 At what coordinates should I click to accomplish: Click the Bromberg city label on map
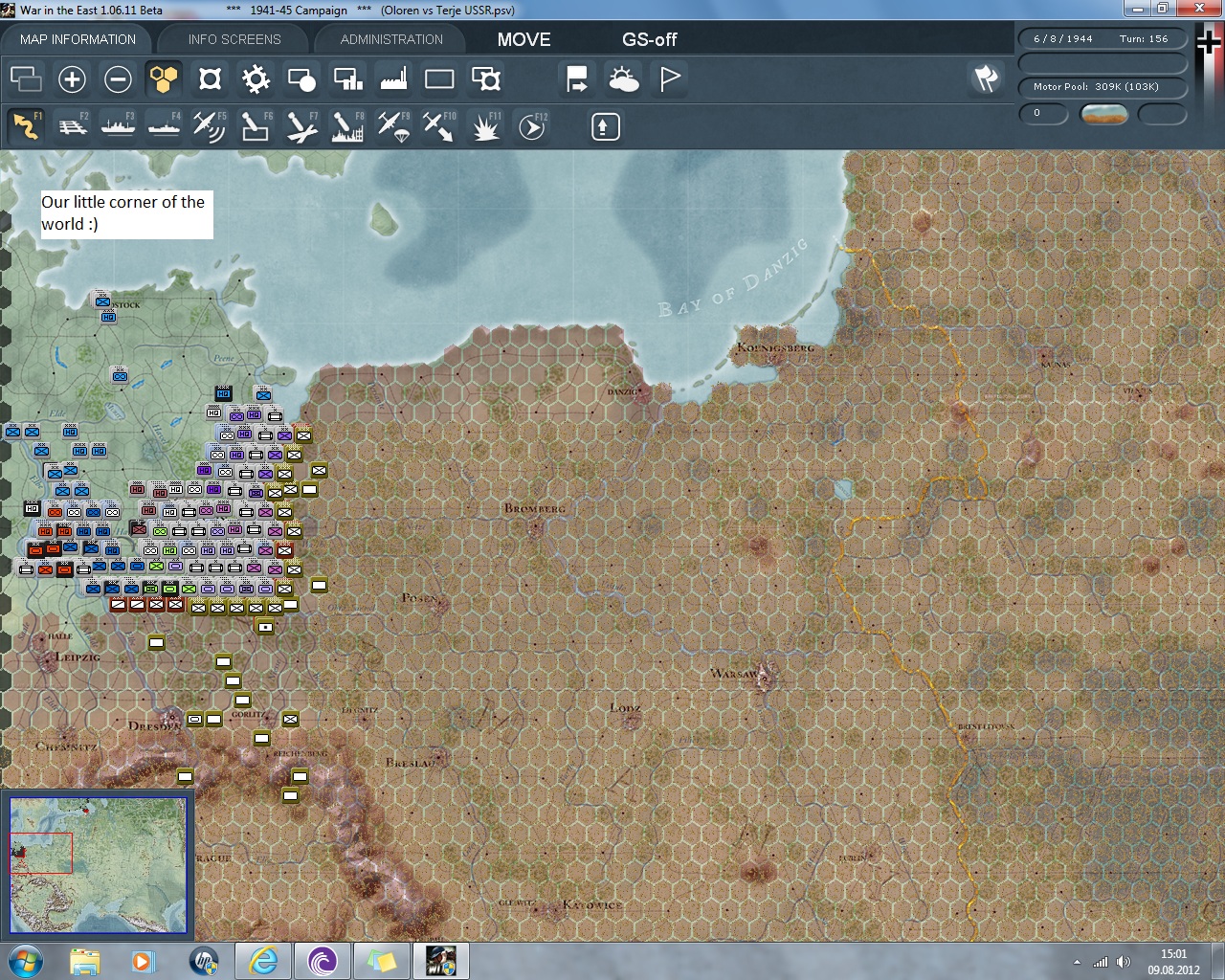[x=535, y=508]
